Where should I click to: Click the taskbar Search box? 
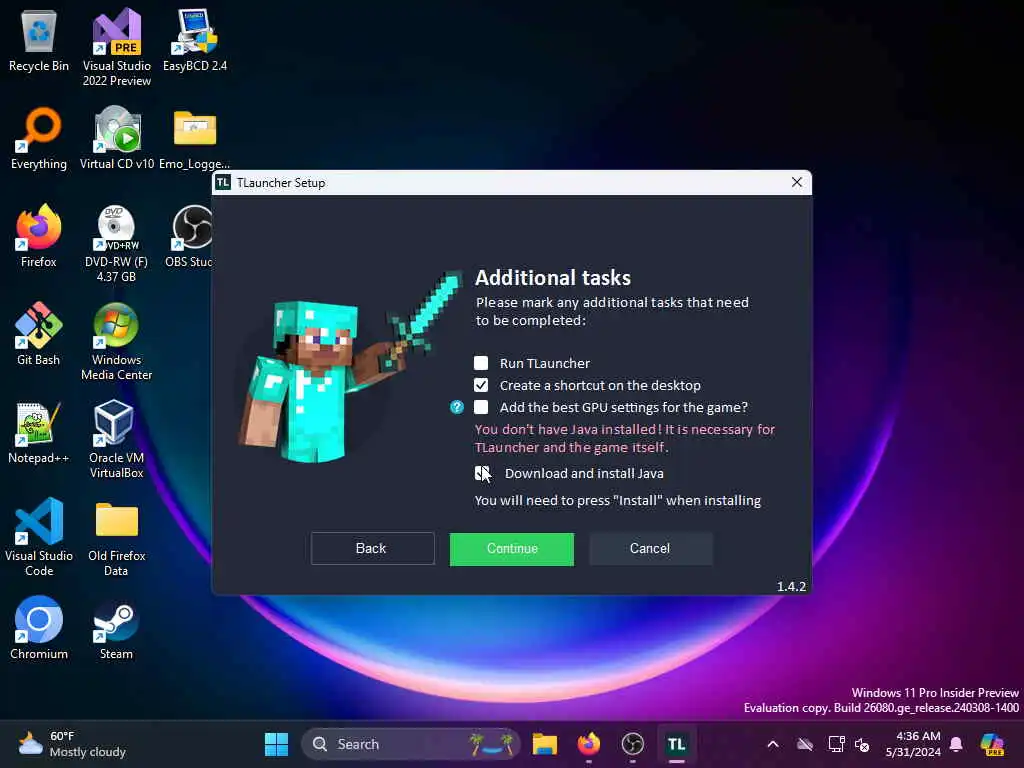410,744
